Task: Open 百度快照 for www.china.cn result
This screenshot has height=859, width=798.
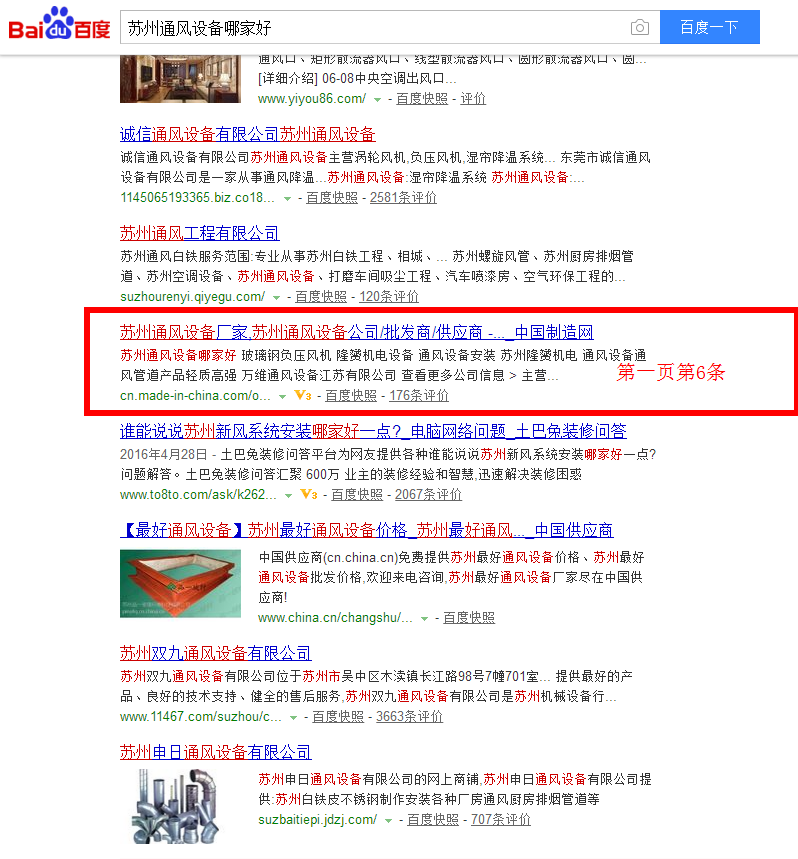Action: click(x=469, y=618)
